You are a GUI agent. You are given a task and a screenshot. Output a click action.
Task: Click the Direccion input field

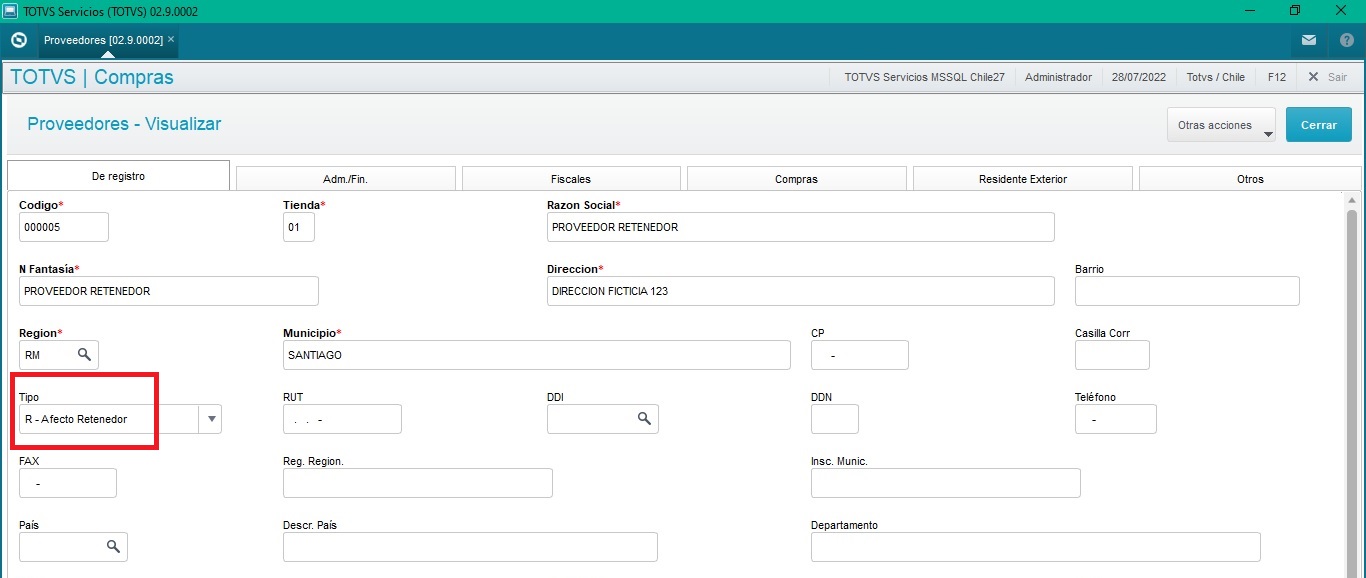tap(800, 291)
